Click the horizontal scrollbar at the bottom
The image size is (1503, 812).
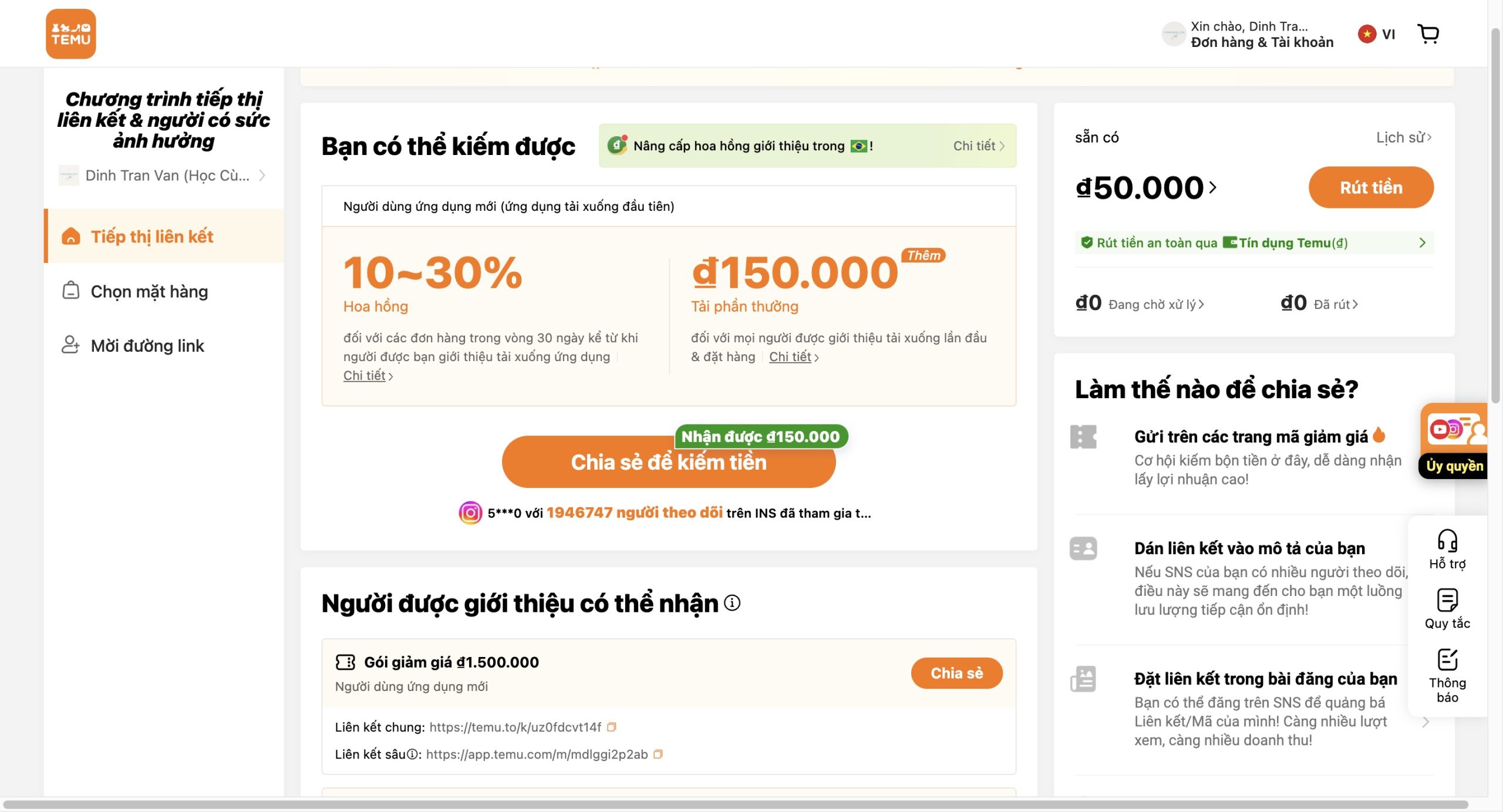(735, 804)
